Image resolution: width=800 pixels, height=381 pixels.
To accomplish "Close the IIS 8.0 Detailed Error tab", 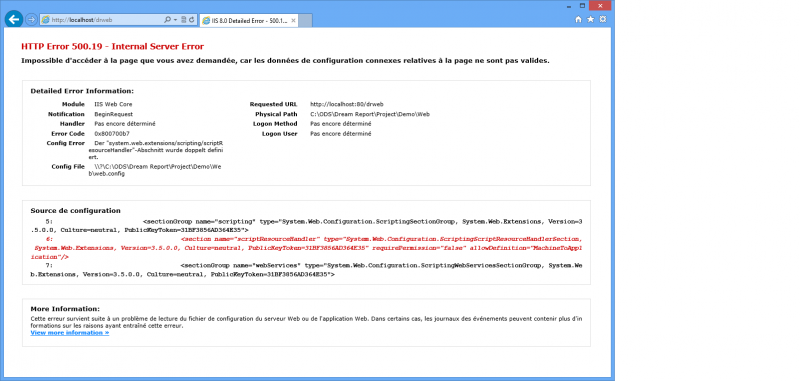I will 292,20.
